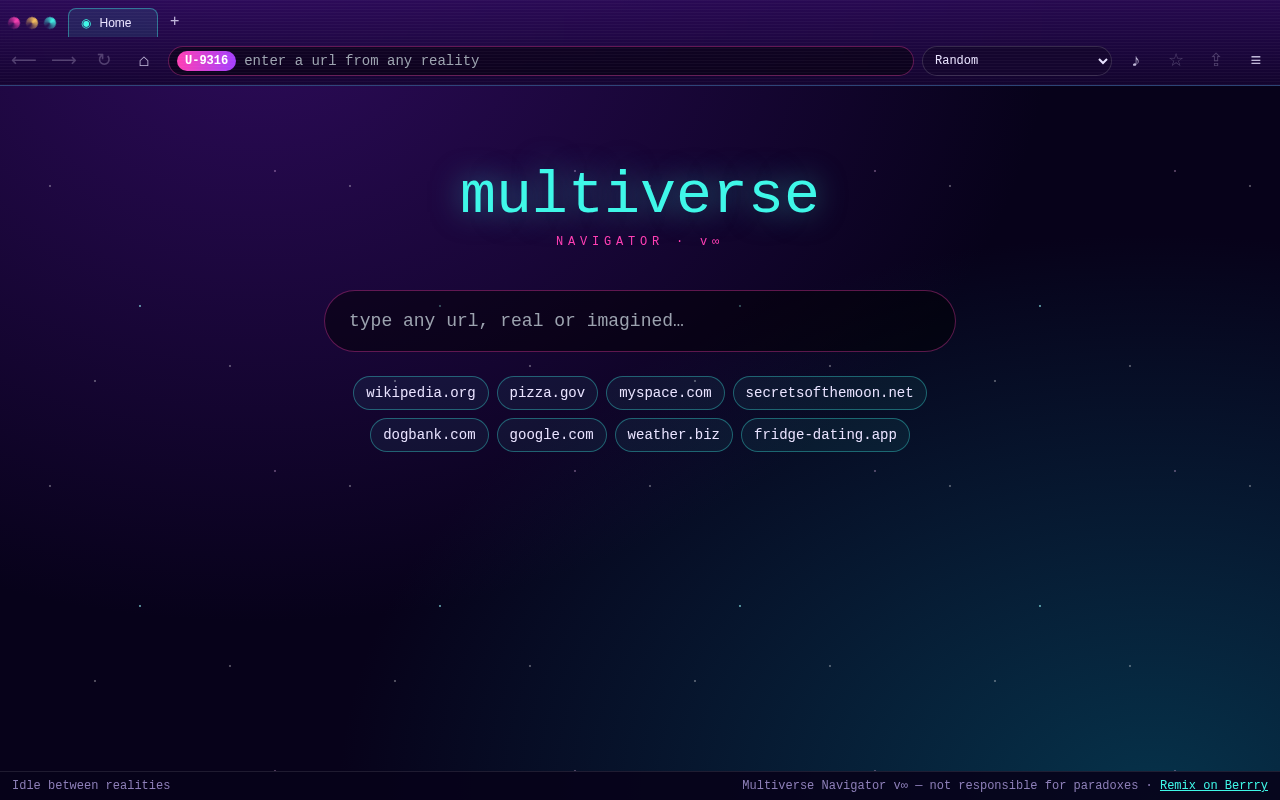This screenshot has height=800, width=1280.
Task: Follow the Remix on Berrry link
Action: click(x=1214, y=786)
